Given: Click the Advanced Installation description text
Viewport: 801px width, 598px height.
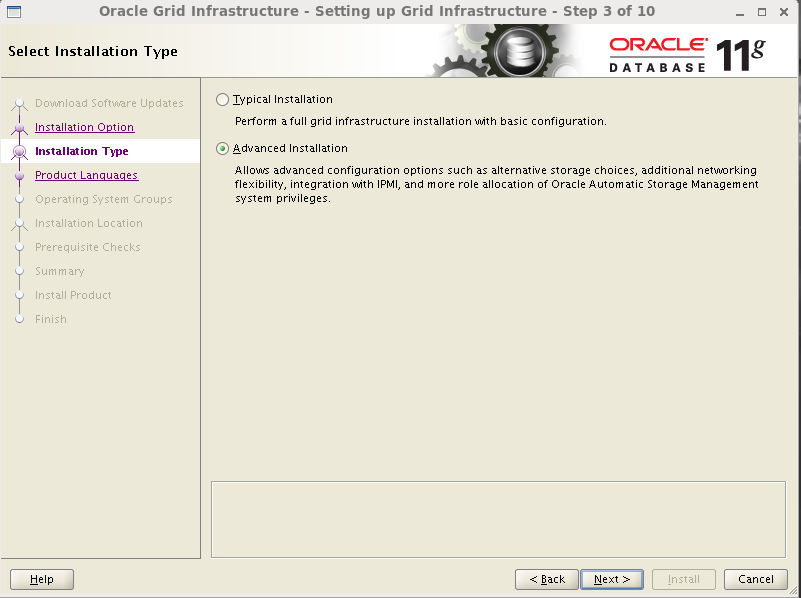Looking at the screenshot, I should [x=496, y=185].
